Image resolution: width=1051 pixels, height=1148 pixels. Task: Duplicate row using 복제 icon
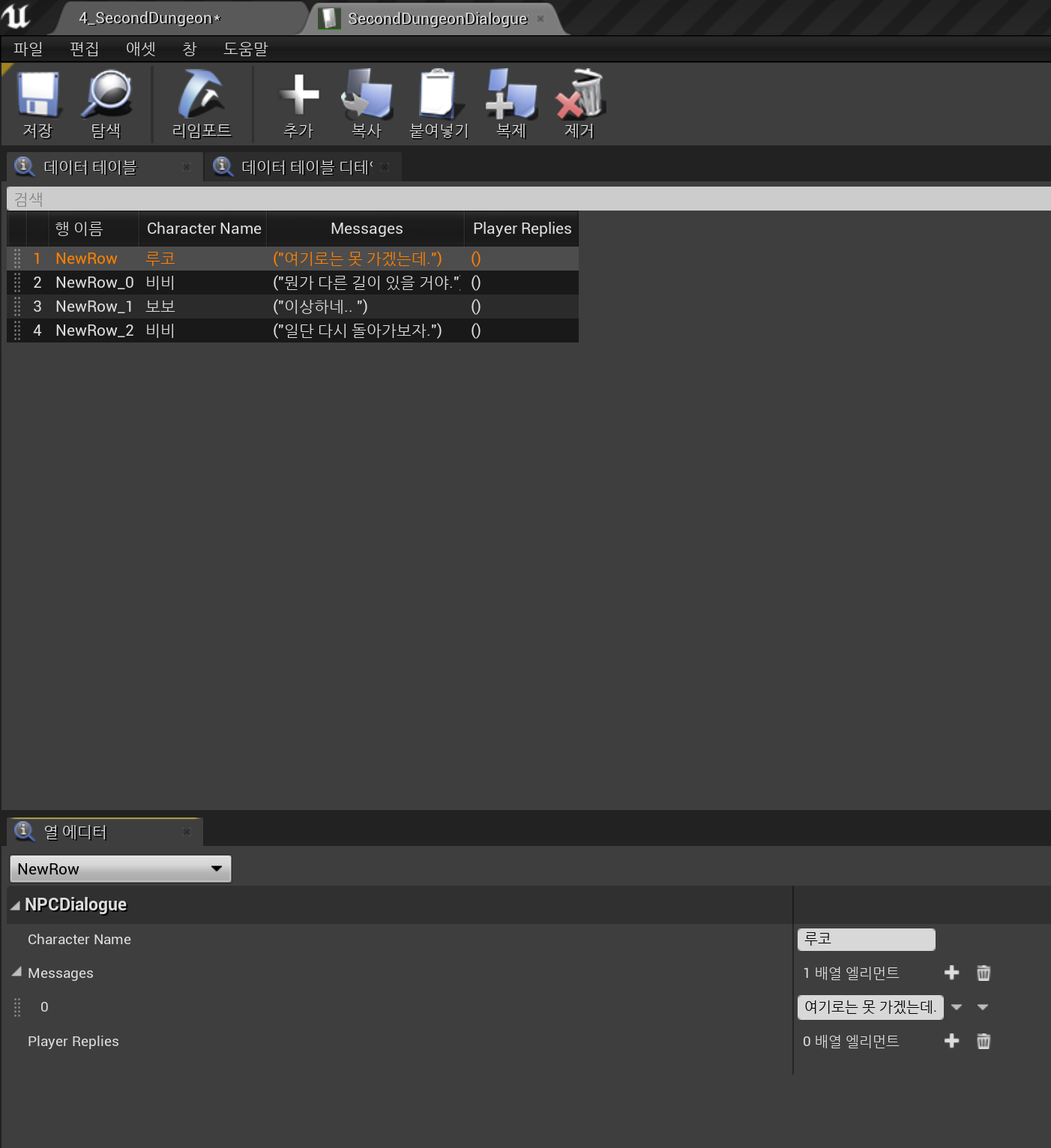(x=511, y=97)
